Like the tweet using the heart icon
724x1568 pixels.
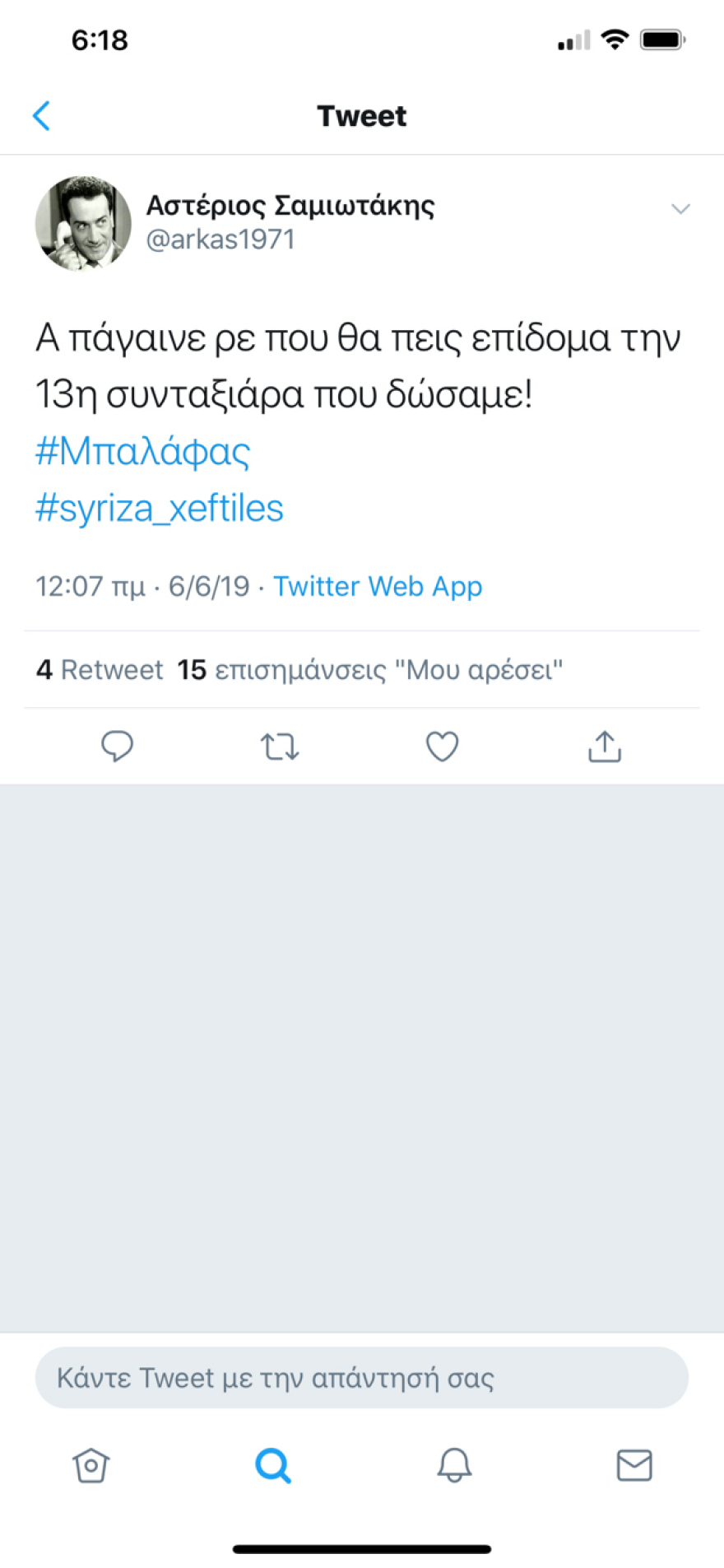click(442, 746)
